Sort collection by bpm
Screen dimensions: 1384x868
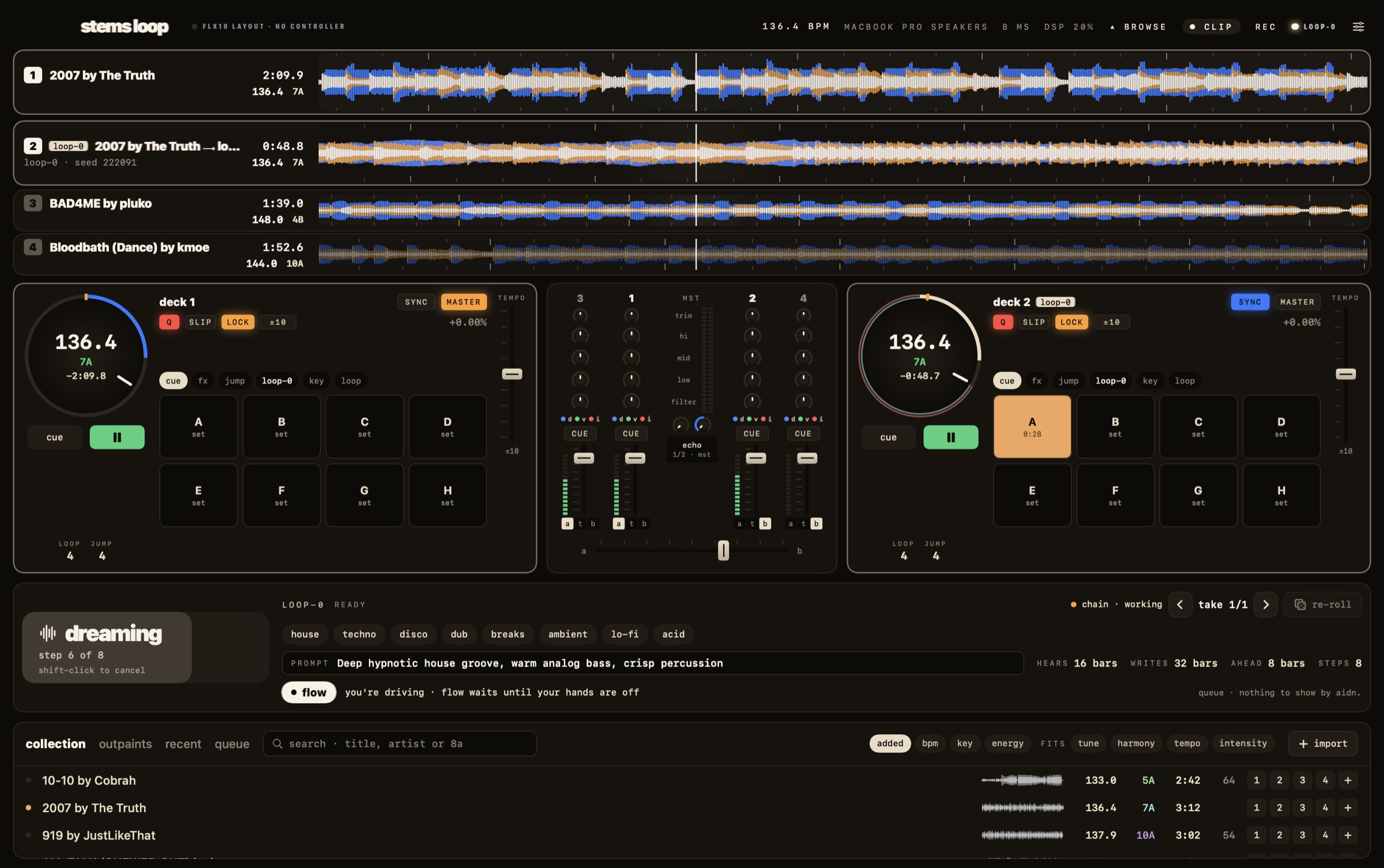pyautogui.click(x=930, y=743)
